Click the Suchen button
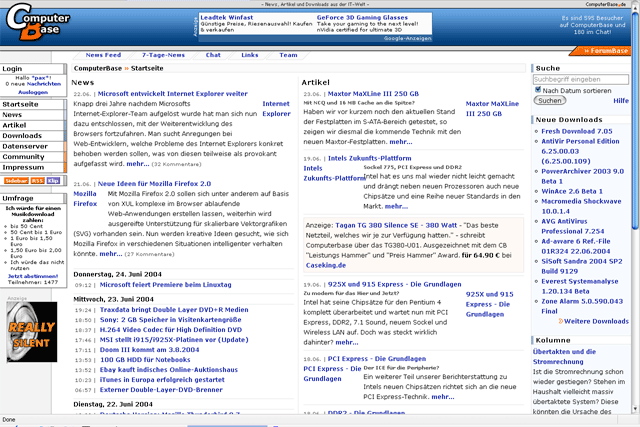Viewport: 640px width, 427px height. point(550,100)
